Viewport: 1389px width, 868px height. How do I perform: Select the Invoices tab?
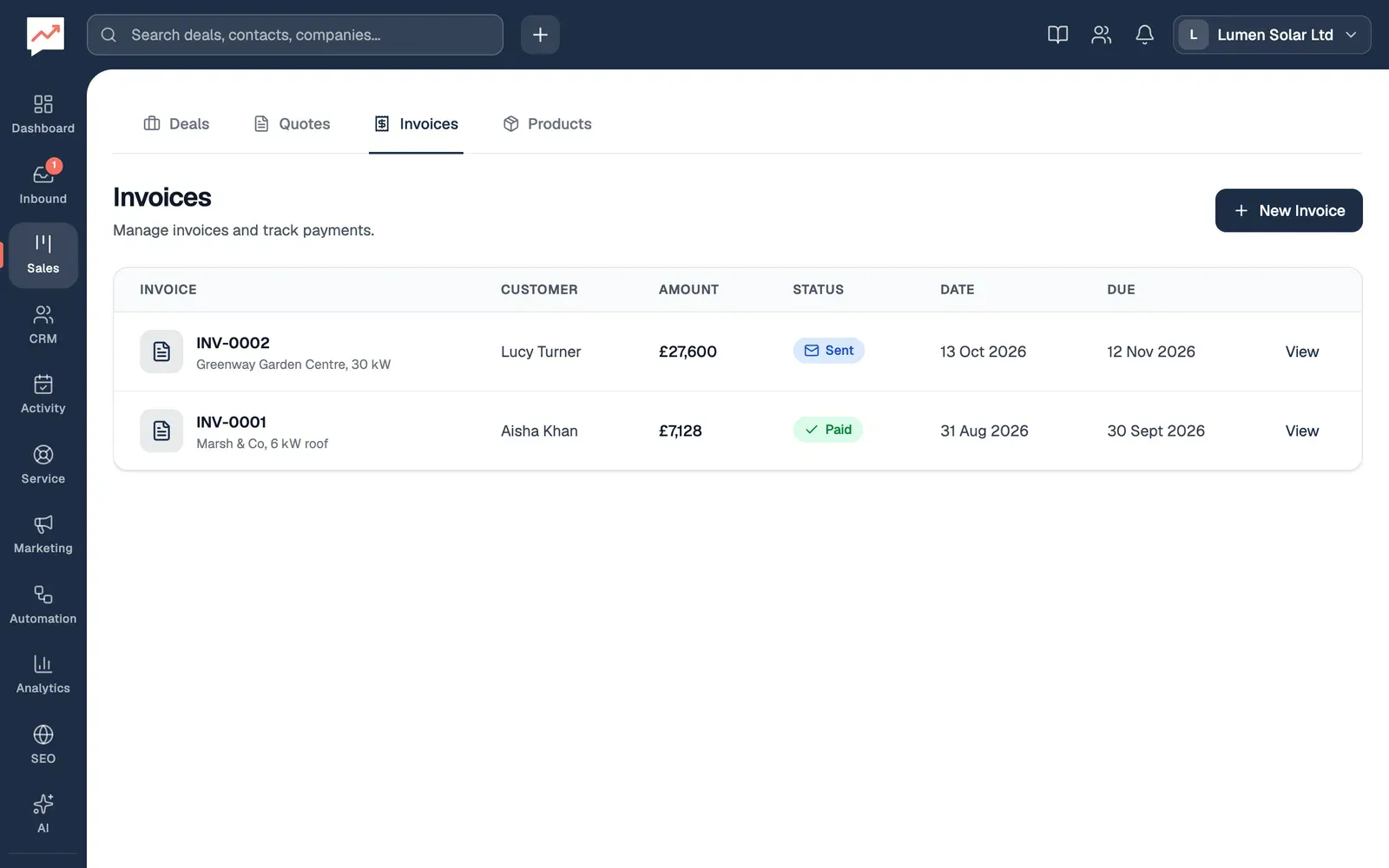click(416, 124)
